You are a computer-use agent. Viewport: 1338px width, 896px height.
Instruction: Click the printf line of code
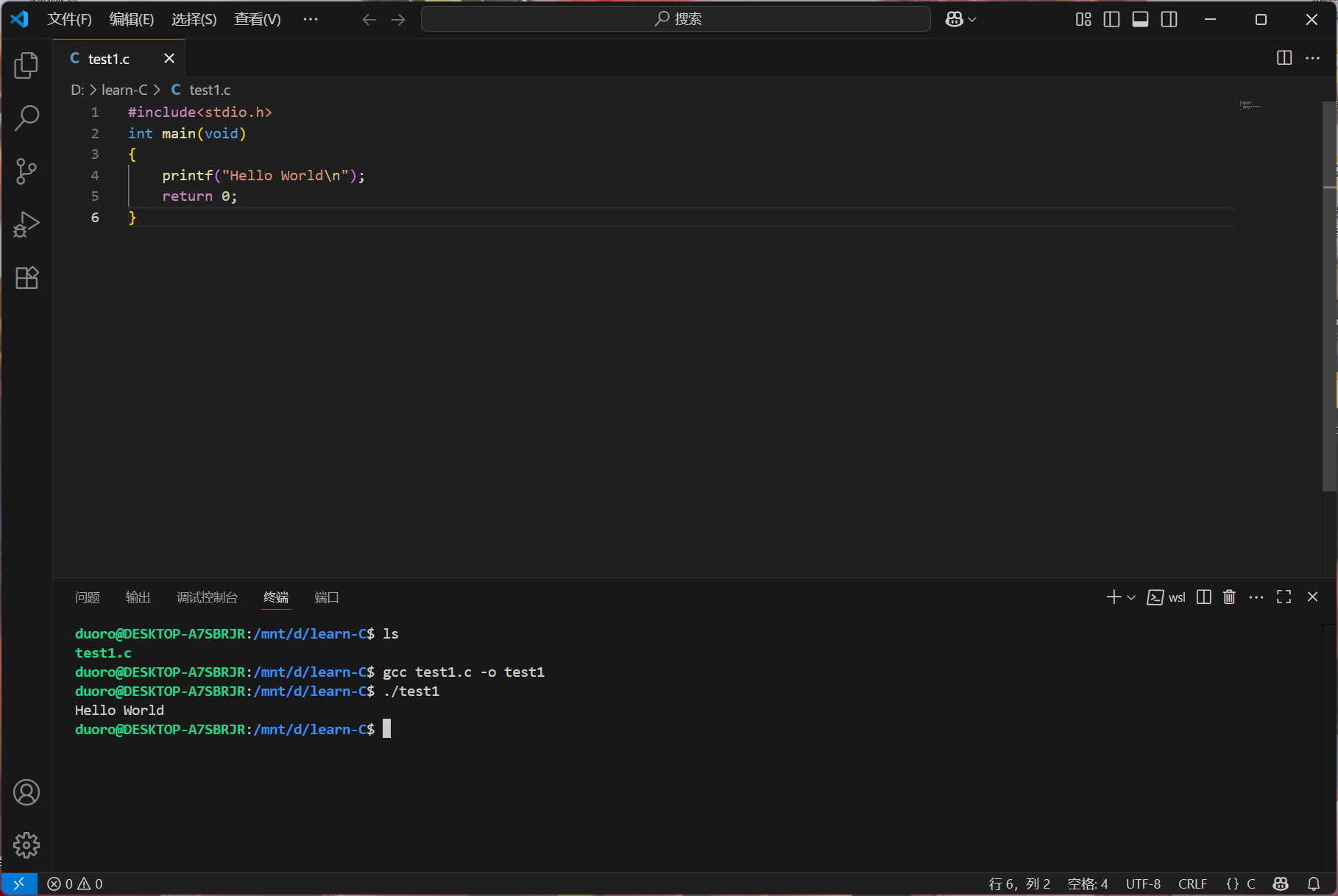coord(263,175)
